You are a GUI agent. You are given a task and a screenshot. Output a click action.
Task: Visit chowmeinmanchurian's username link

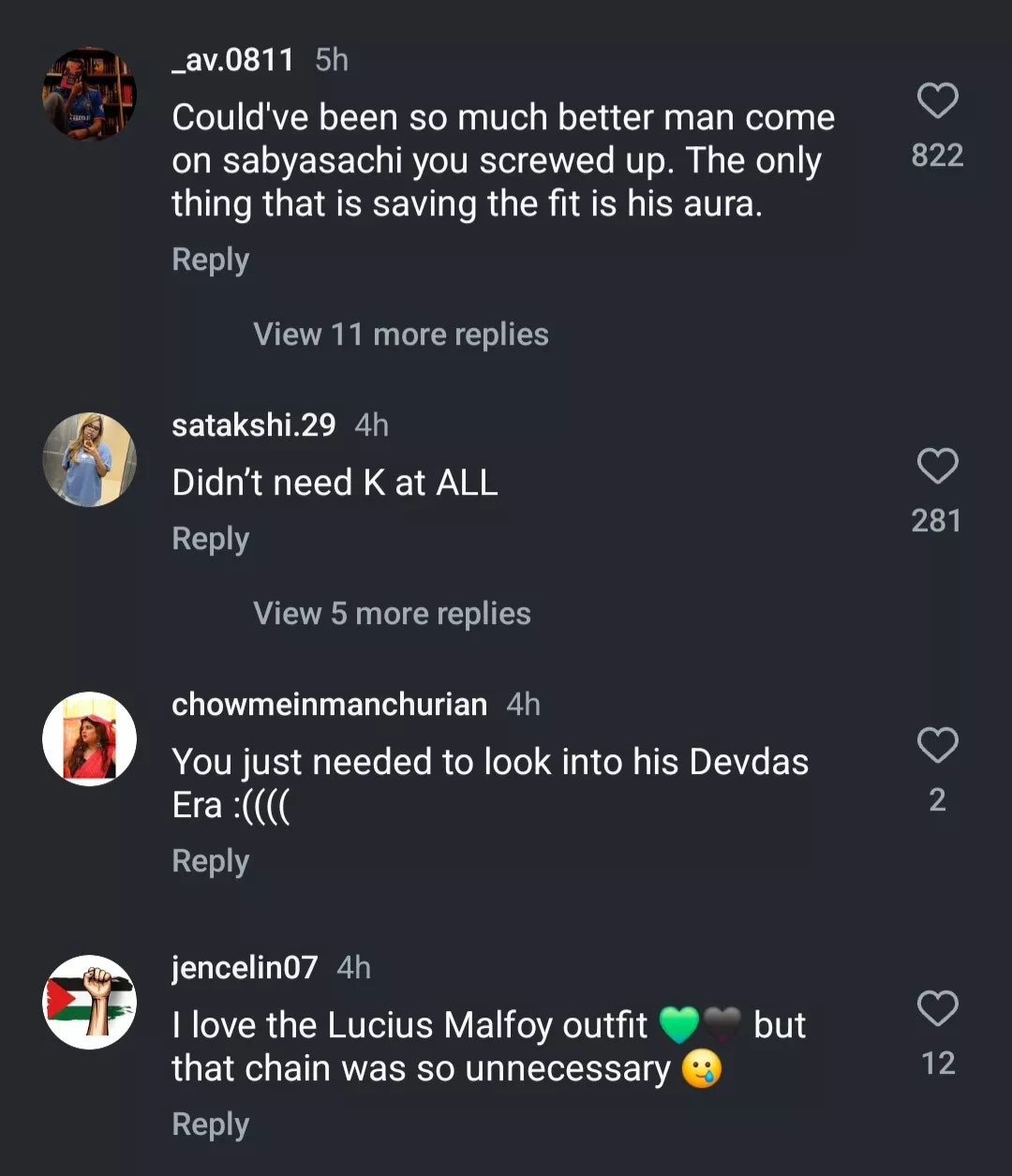point(329,705)
